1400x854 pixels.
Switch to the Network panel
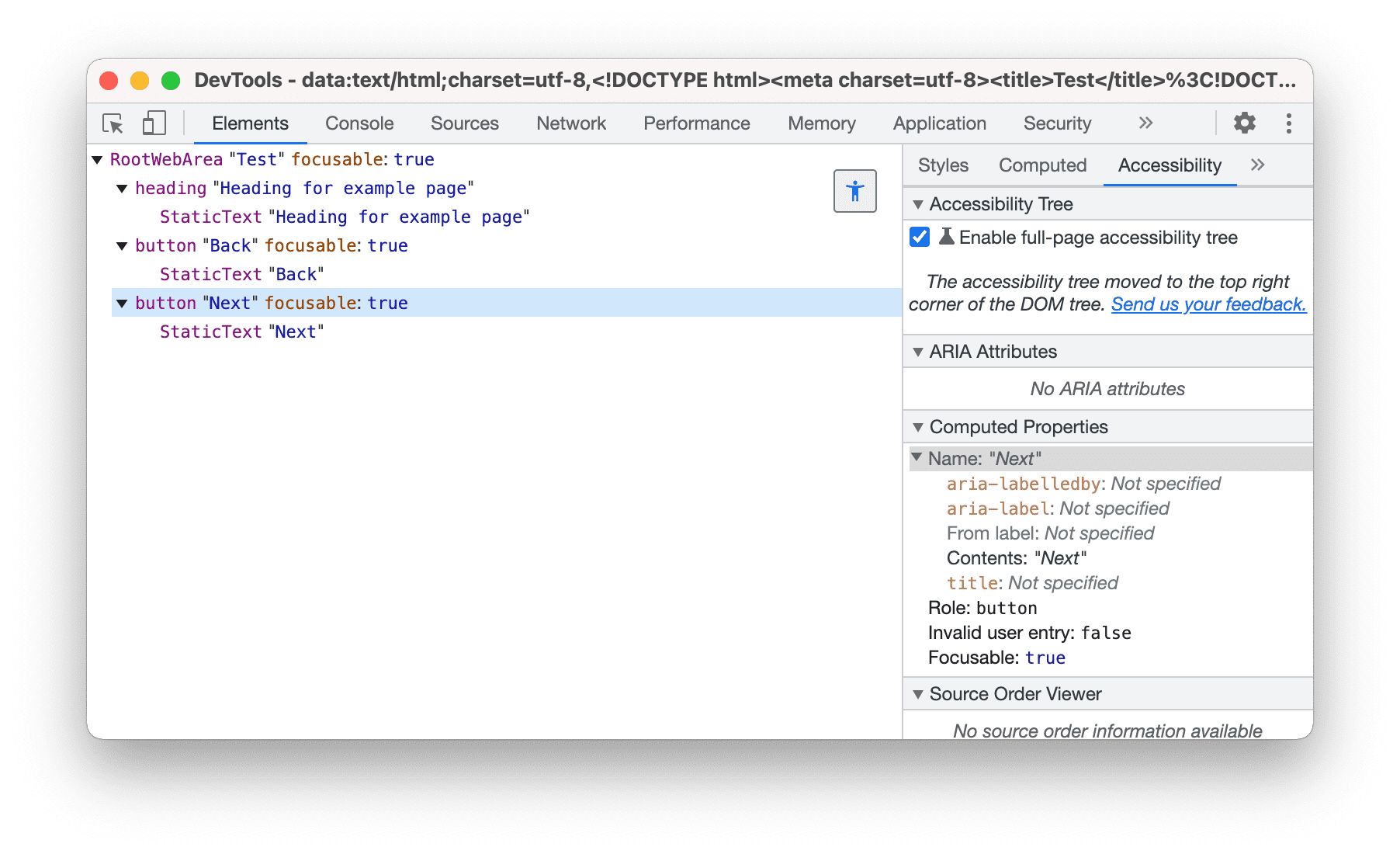[570, 123]
